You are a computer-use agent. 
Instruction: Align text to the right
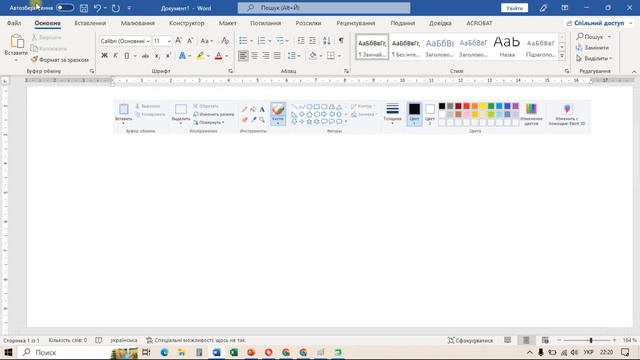click(266, 56)
